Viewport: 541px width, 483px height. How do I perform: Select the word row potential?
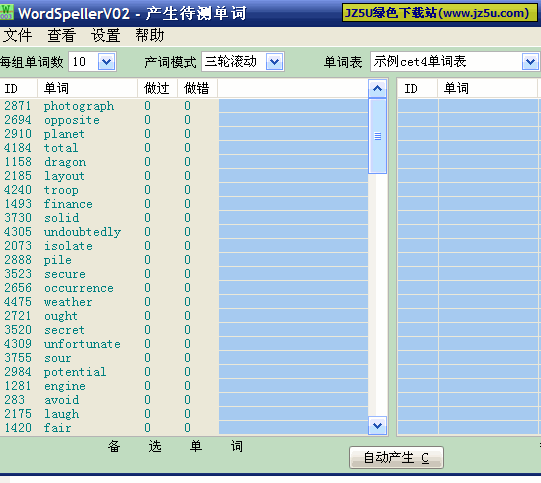(184, 372)
